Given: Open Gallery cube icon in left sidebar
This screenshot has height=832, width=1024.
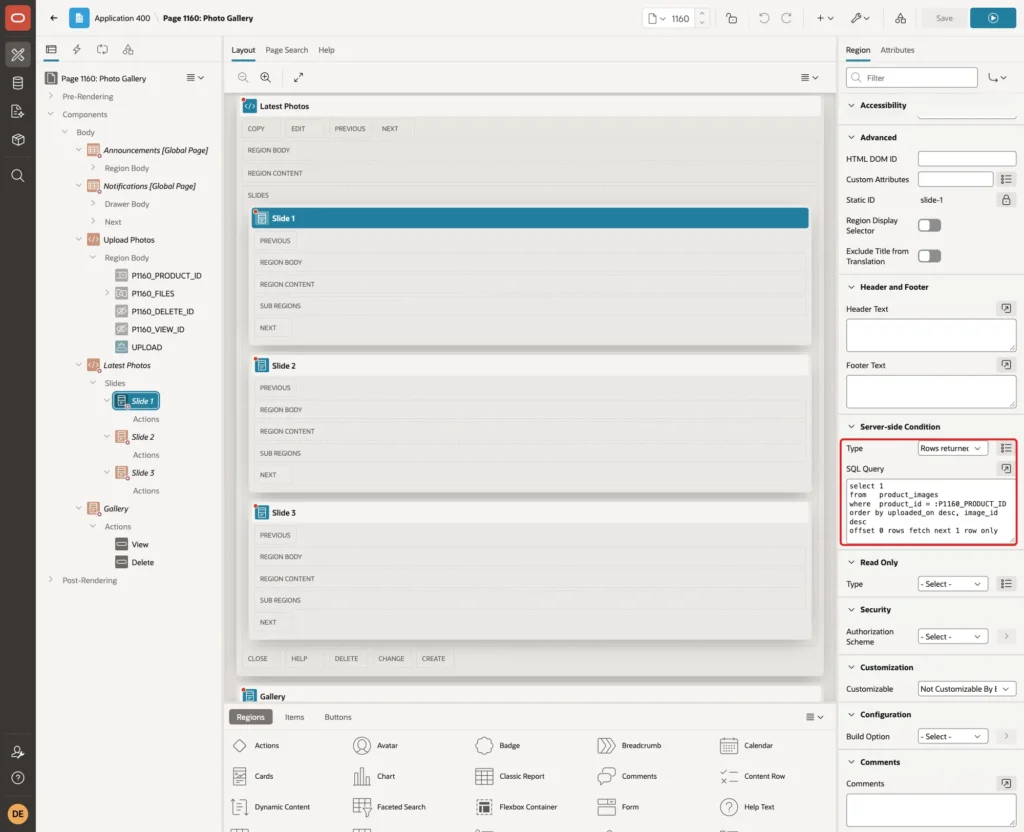Looking at the screenshot, I should [x=18, y=140].
